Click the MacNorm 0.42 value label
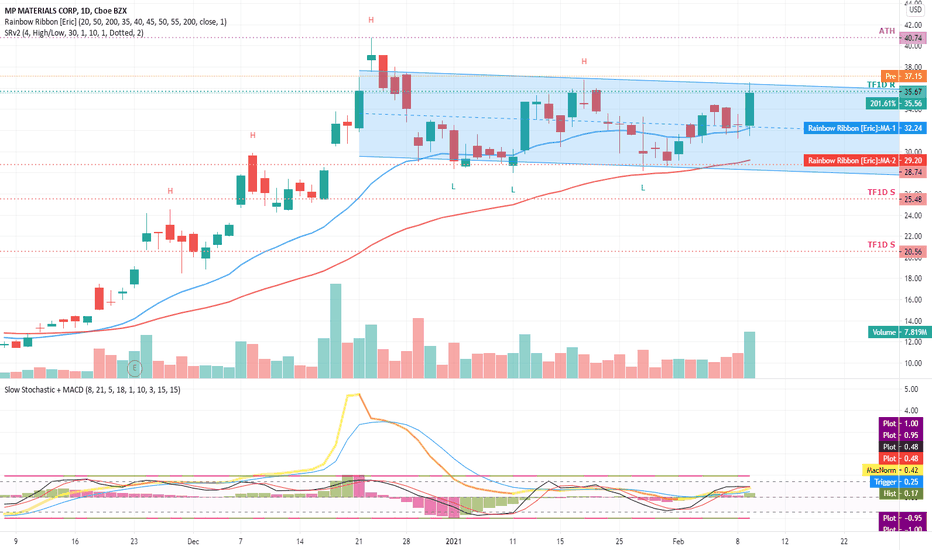Viewport: 932px width, 550px height. (x=893, y=470)
